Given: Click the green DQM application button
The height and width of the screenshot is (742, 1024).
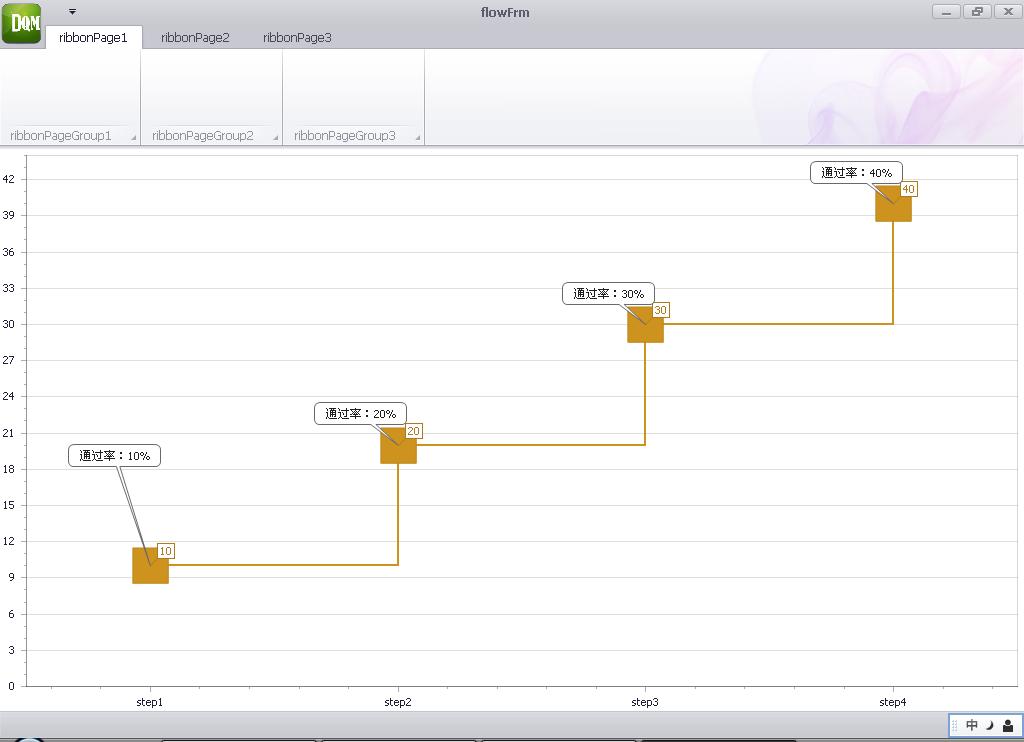Looking at the screenshot, I should (22, 24).
